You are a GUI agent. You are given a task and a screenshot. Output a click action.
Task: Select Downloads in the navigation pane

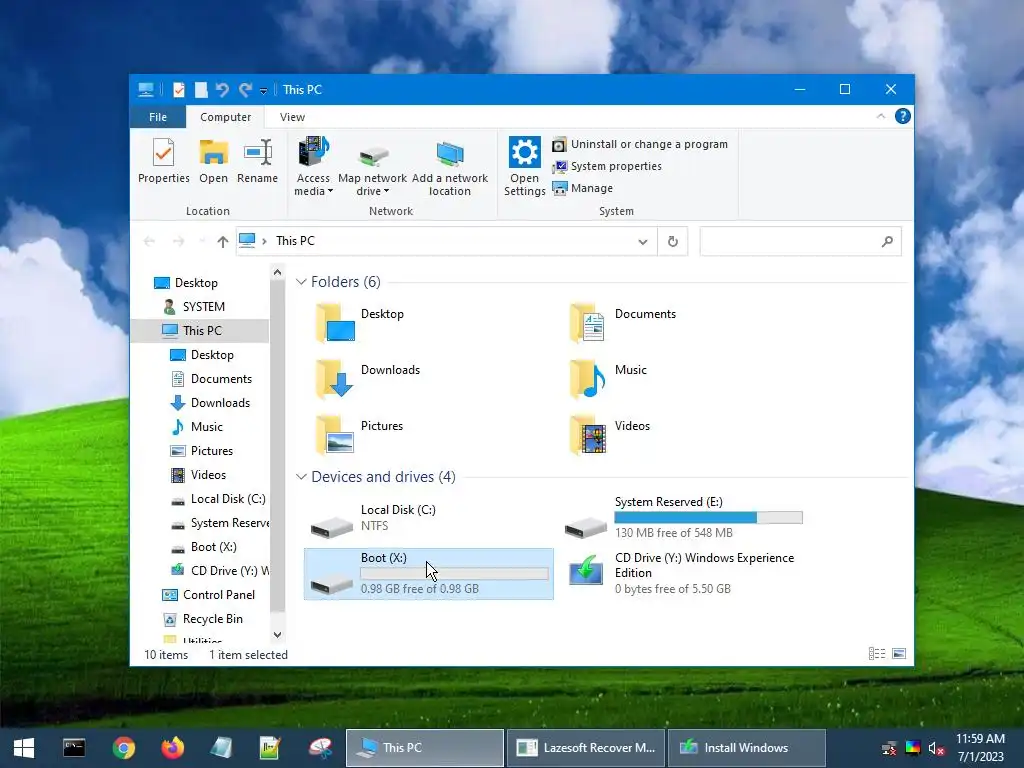click(220, 403)
